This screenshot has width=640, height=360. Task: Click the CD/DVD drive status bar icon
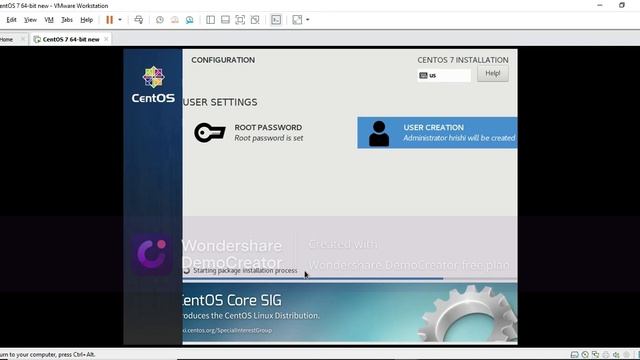tap(585, 355)
